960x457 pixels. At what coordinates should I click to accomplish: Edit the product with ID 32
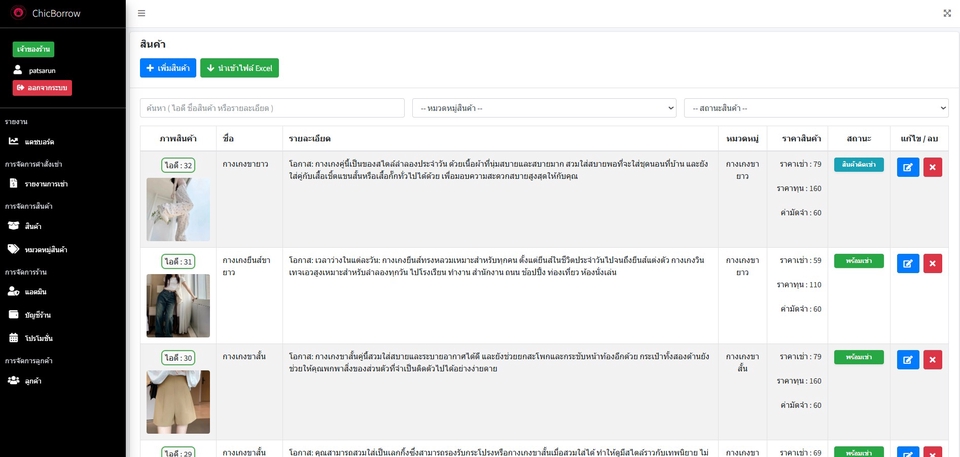908,167
